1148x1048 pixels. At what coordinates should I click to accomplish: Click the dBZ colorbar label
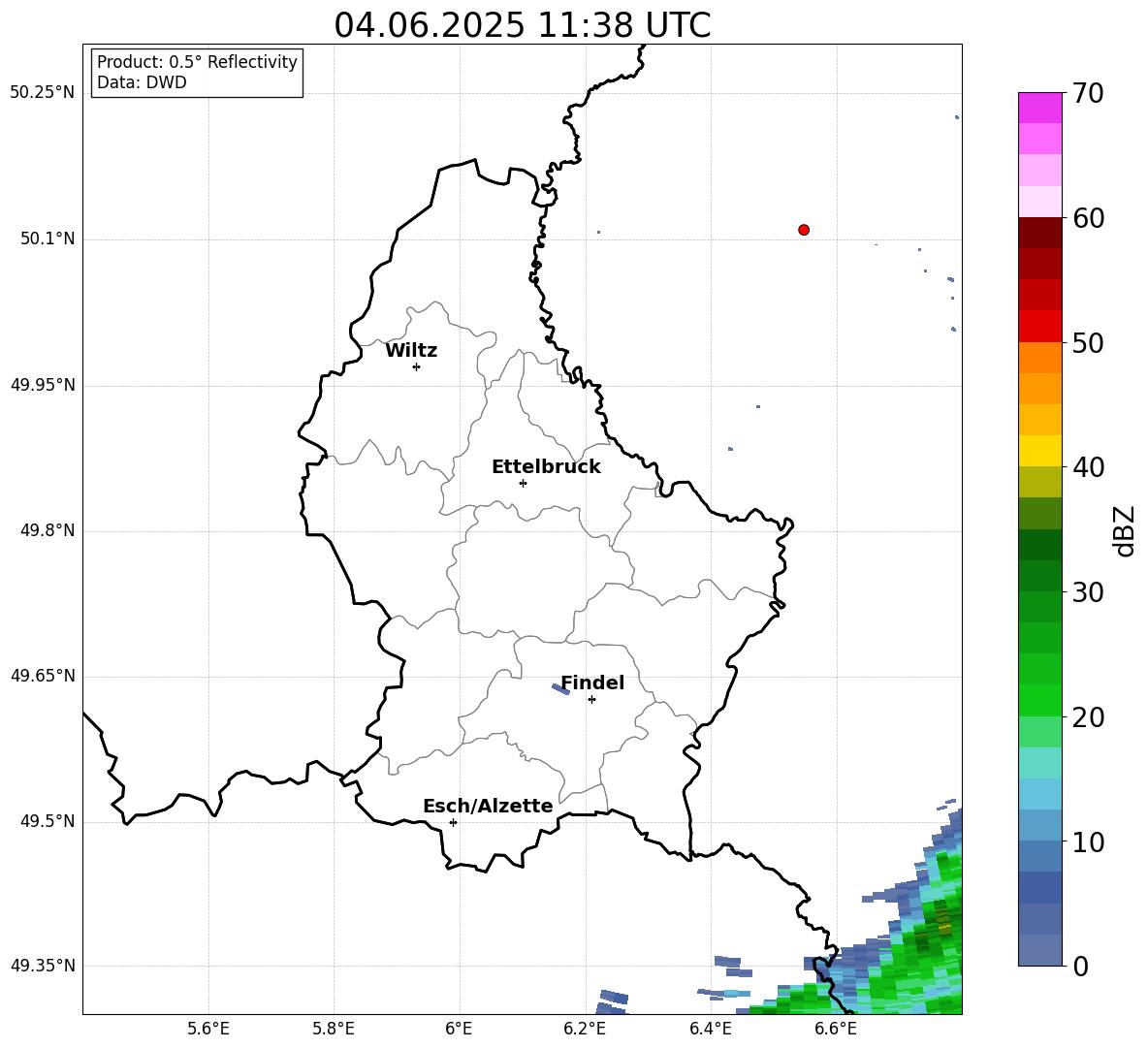1123,530
